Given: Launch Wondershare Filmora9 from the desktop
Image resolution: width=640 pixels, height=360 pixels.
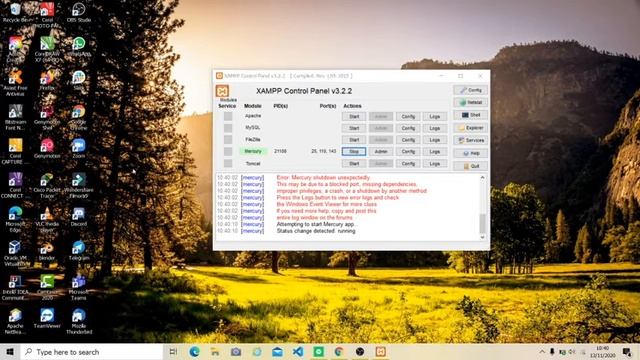Looking at the screenshot, I should coord(78,186).
